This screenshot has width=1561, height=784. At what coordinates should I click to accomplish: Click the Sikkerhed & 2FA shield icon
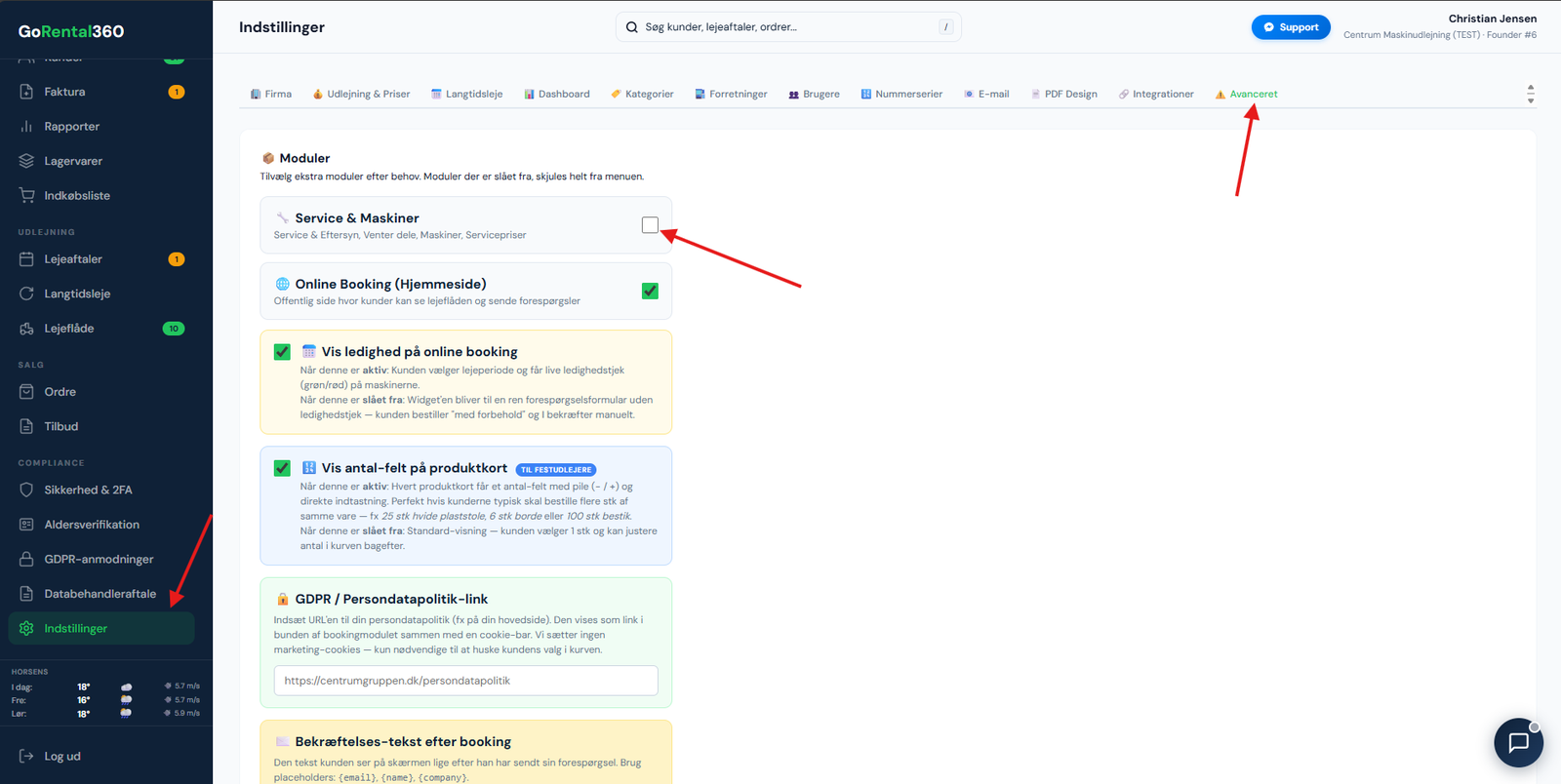26,490
